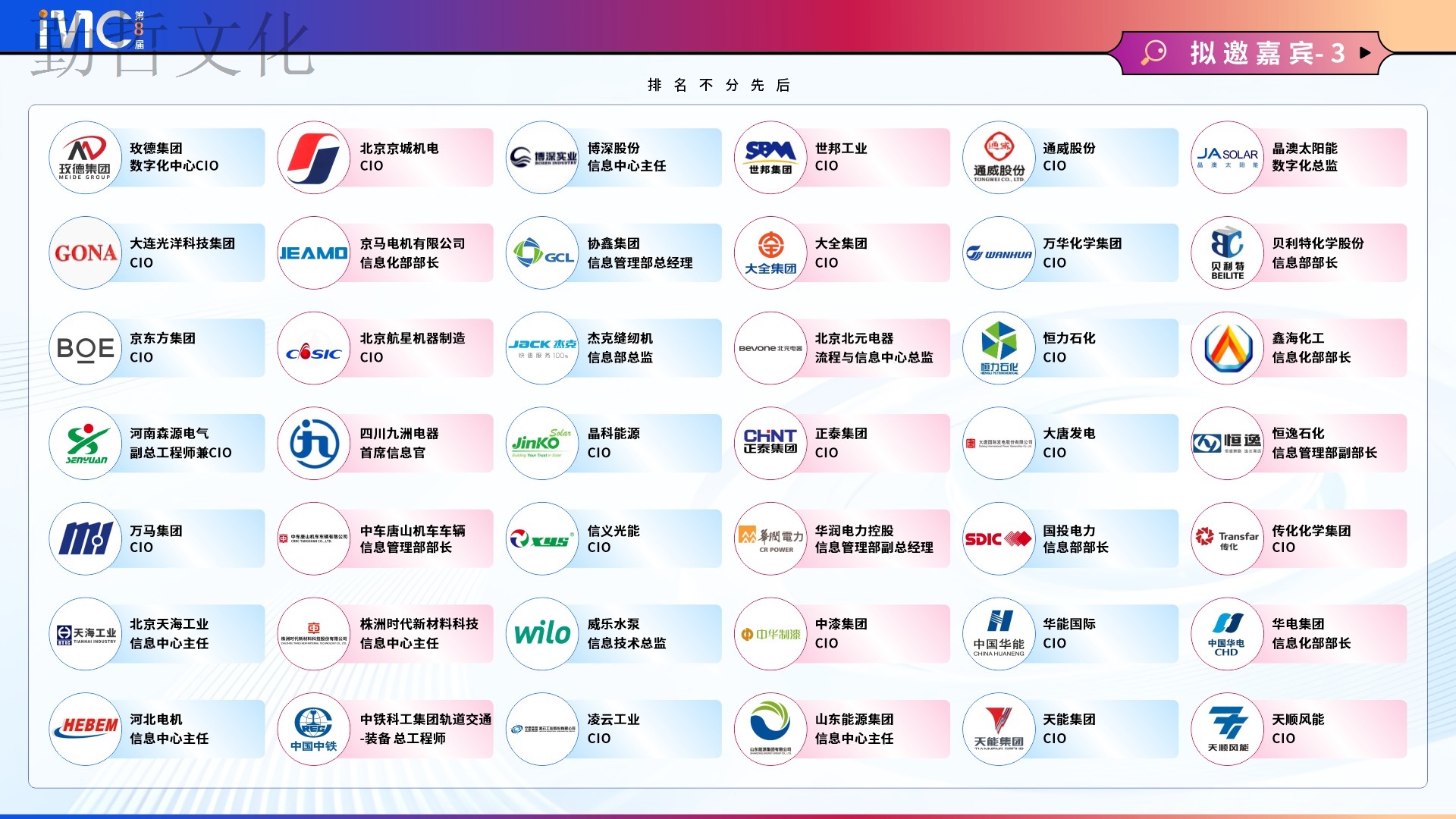Viewport: 1456px width, 819px height.
Task: Select the 大唐发电 CIO card
Action: tap(1071, 444)
